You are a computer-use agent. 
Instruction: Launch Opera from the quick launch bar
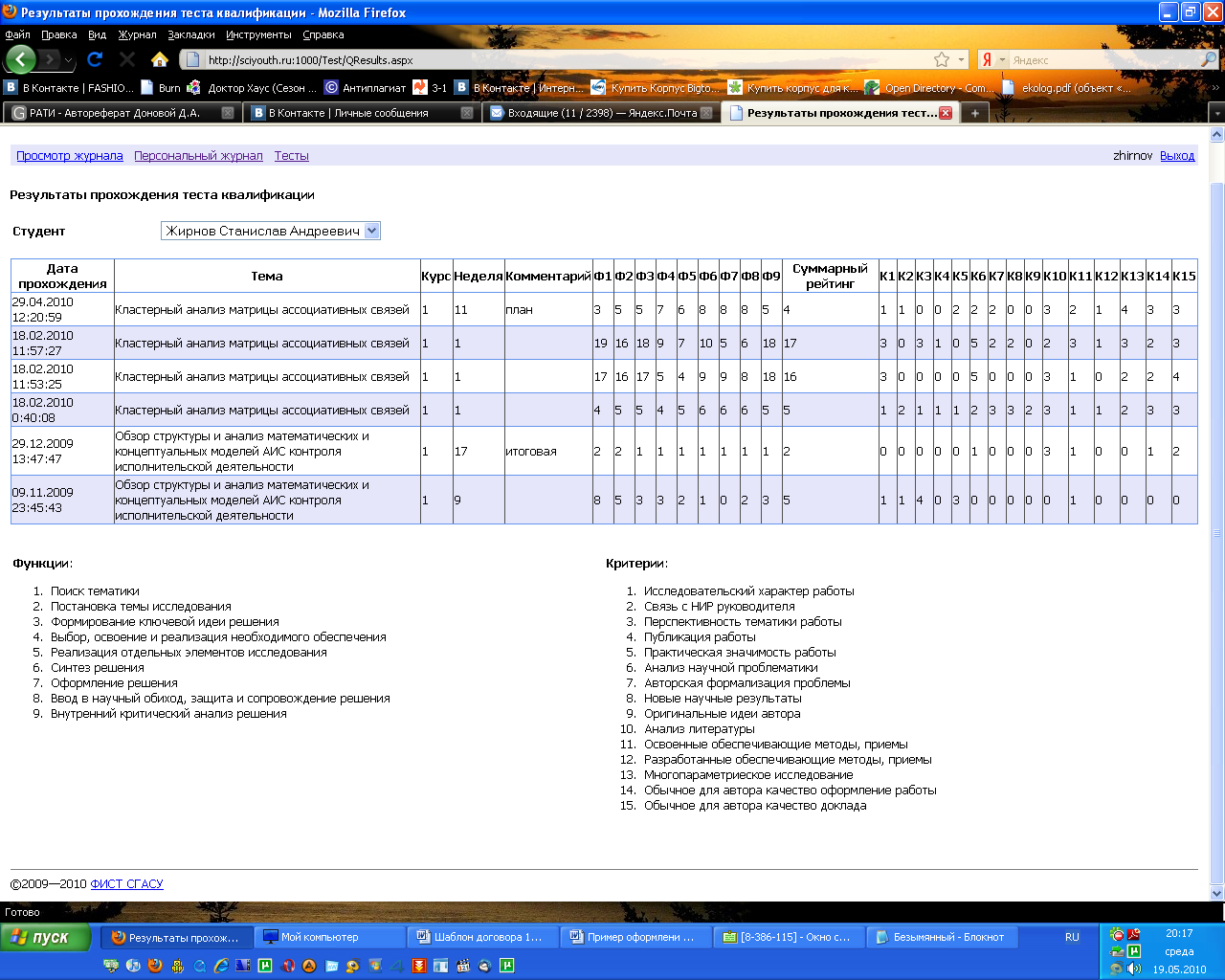(287, 967)
